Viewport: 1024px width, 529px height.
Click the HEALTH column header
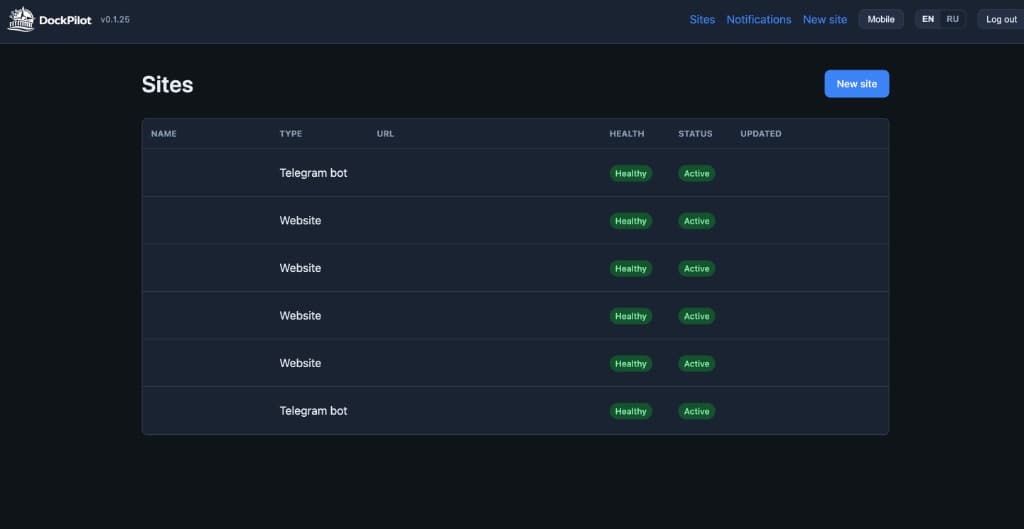[x=627, y=134]
